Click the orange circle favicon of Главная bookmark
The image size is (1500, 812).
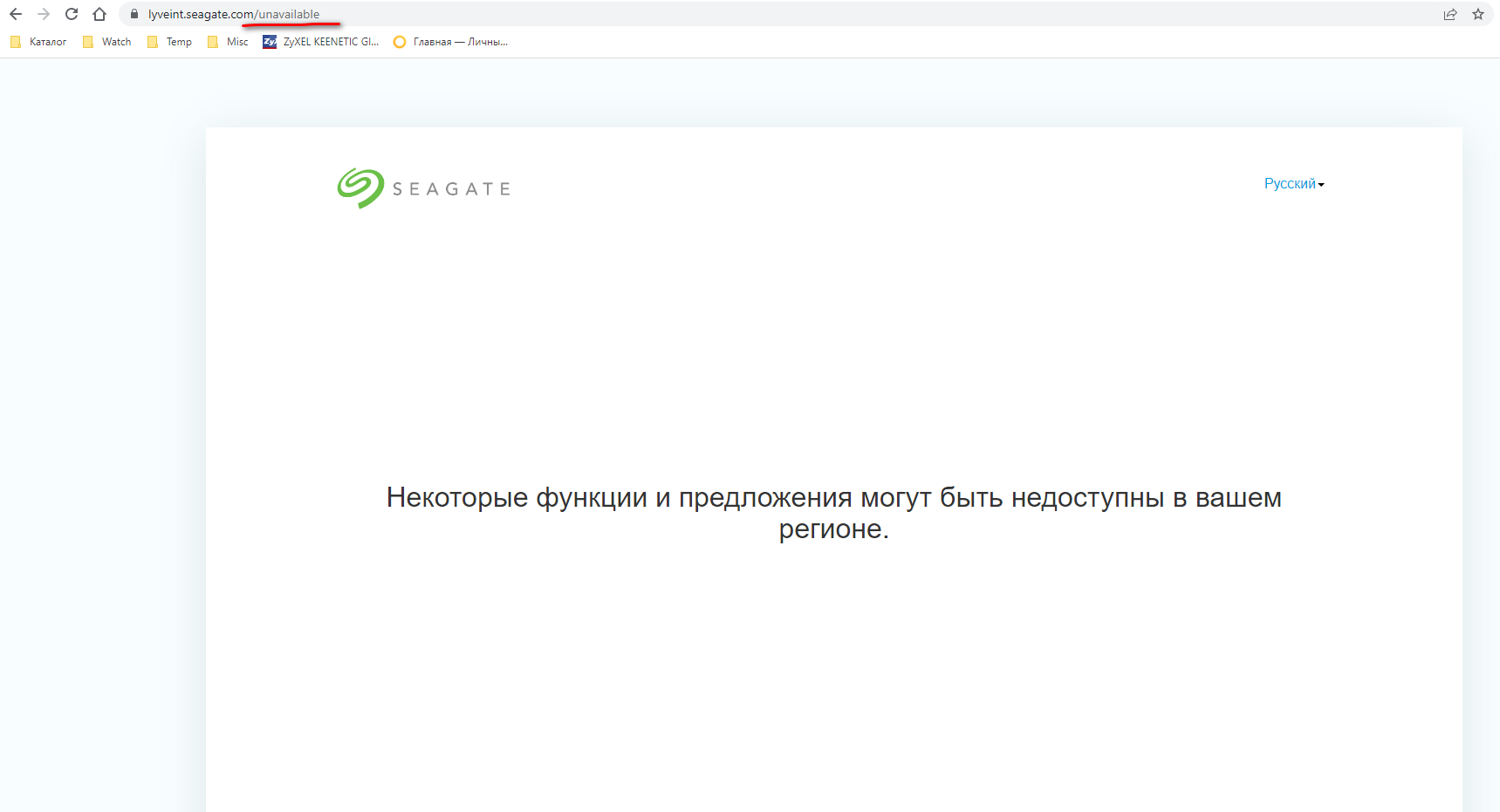pos(400,42)
